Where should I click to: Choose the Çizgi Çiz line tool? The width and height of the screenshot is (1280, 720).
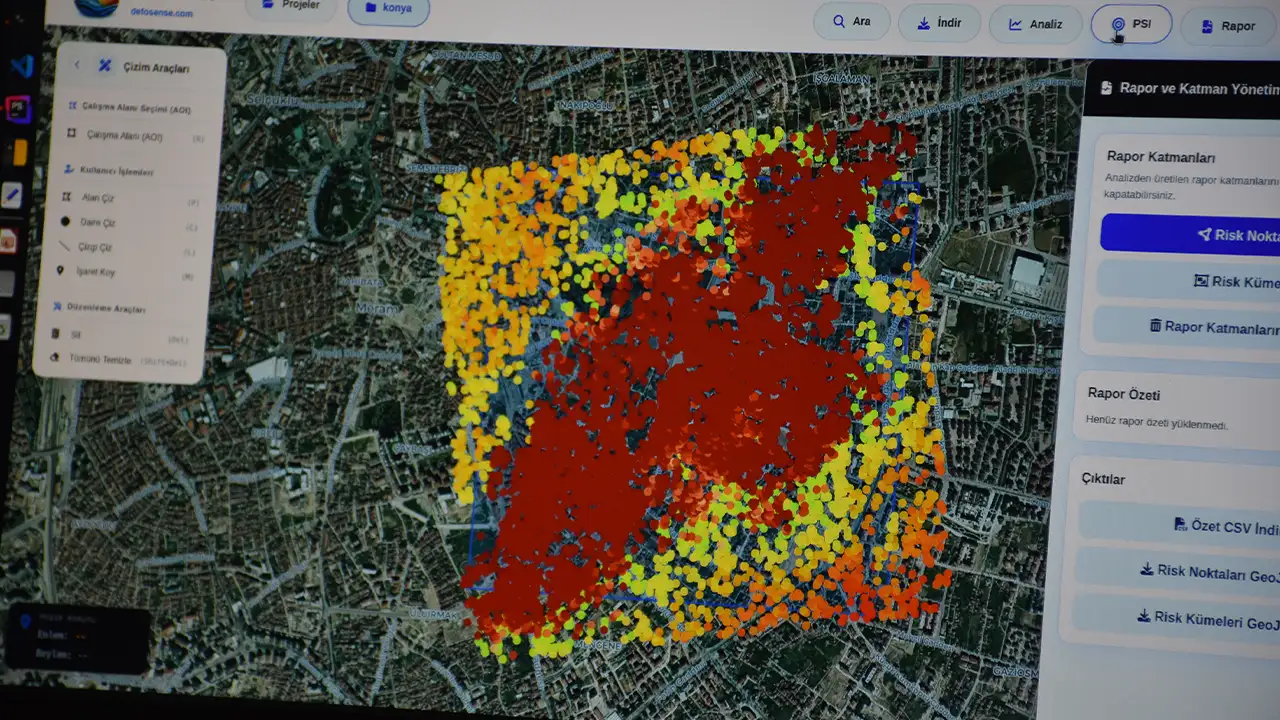[95, 247]
